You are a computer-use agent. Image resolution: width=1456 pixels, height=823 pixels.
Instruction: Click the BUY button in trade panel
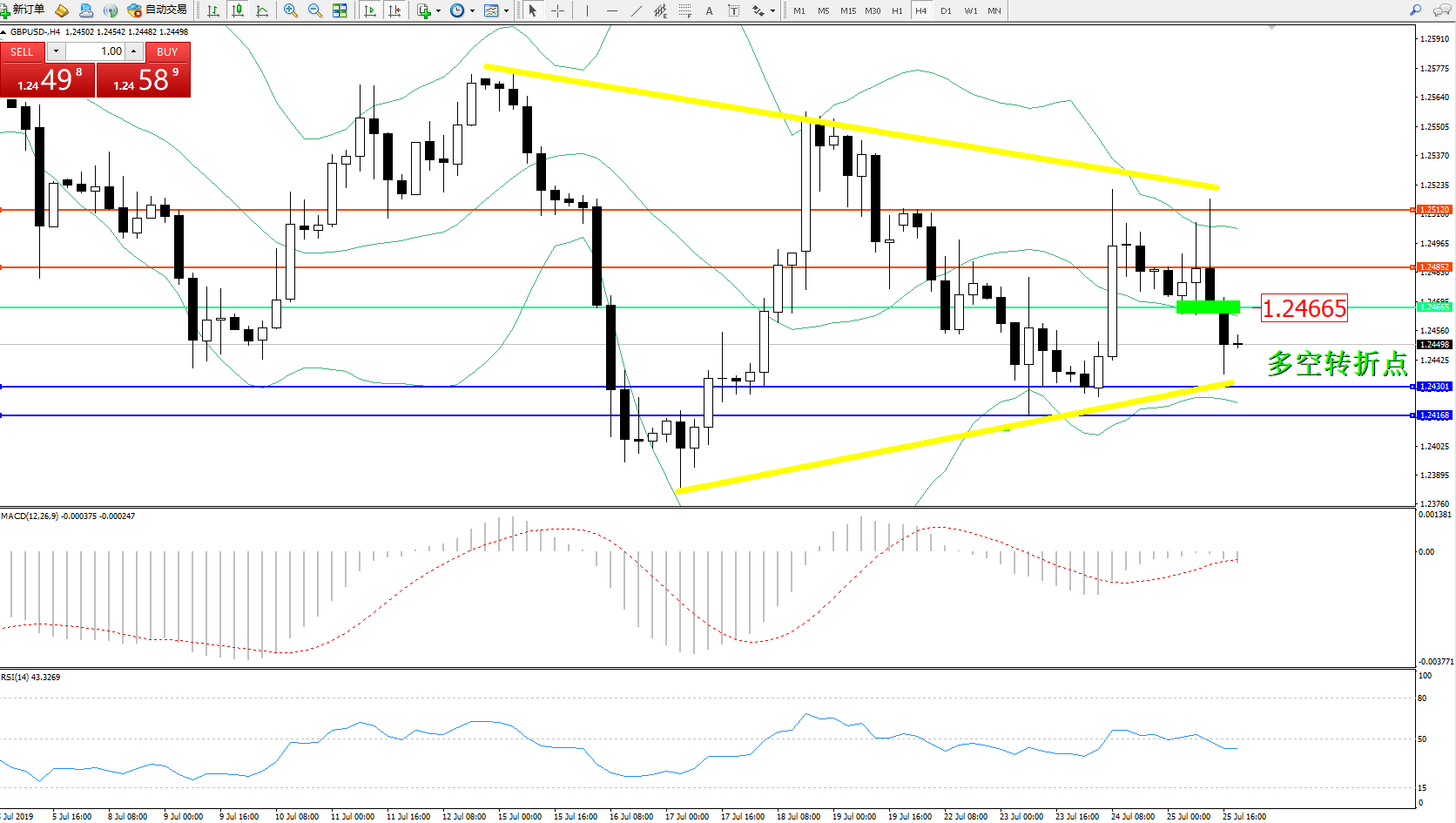coord(167,51)
